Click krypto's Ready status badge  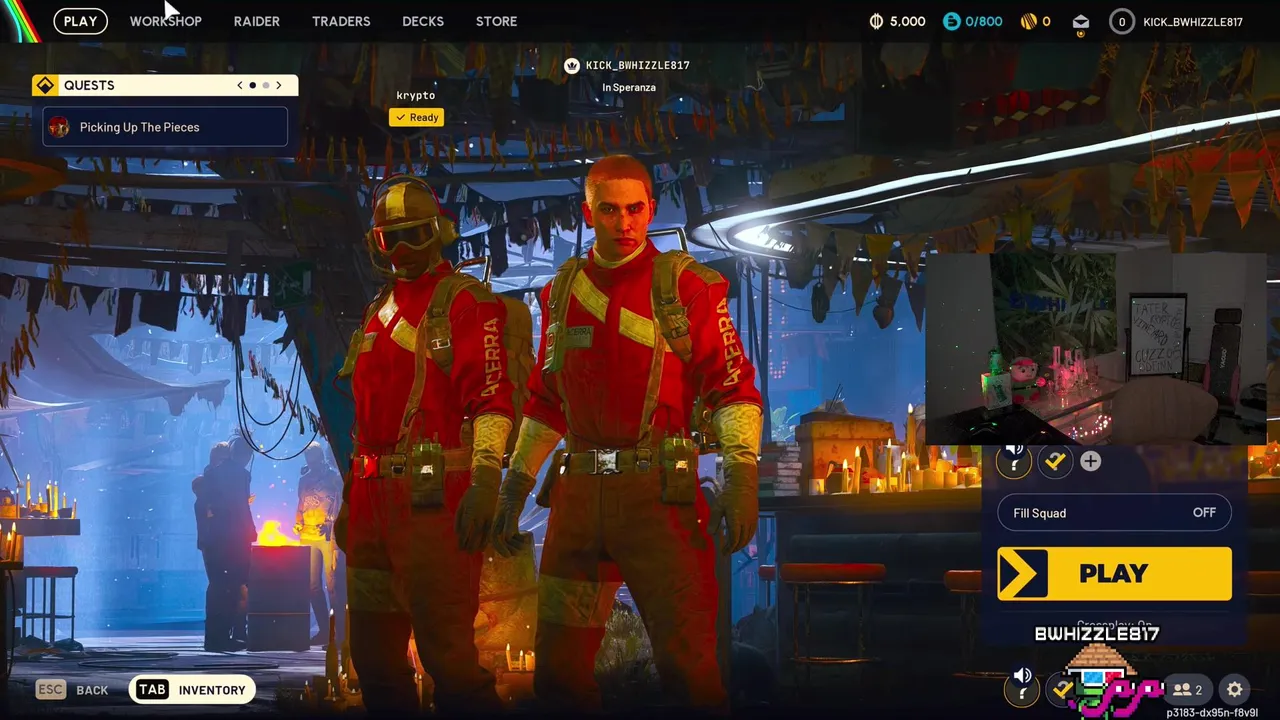click(416, 117)
